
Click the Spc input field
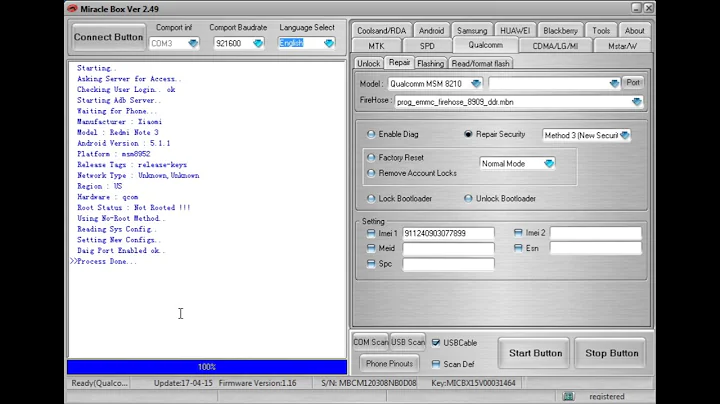click(x=448, y=264)
